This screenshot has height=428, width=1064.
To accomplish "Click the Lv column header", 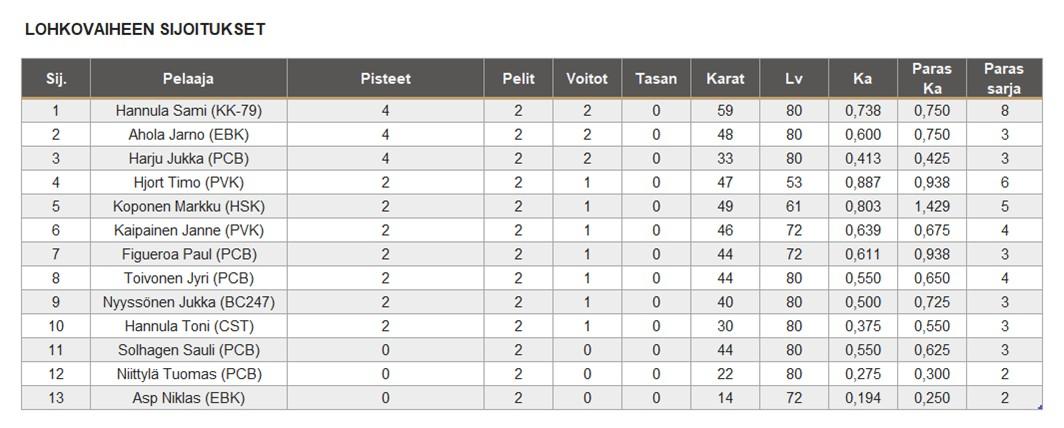I will 794,78.
